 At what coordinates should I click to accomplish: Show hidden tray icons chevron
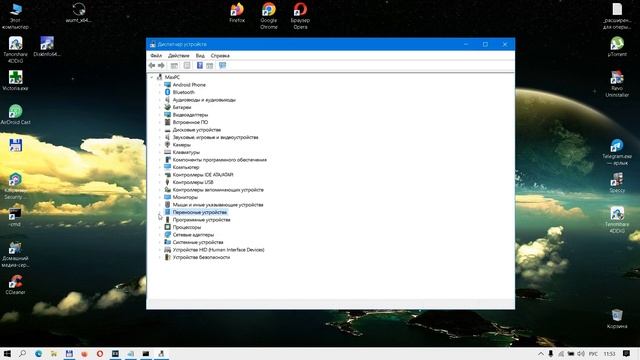coord(541,354)
